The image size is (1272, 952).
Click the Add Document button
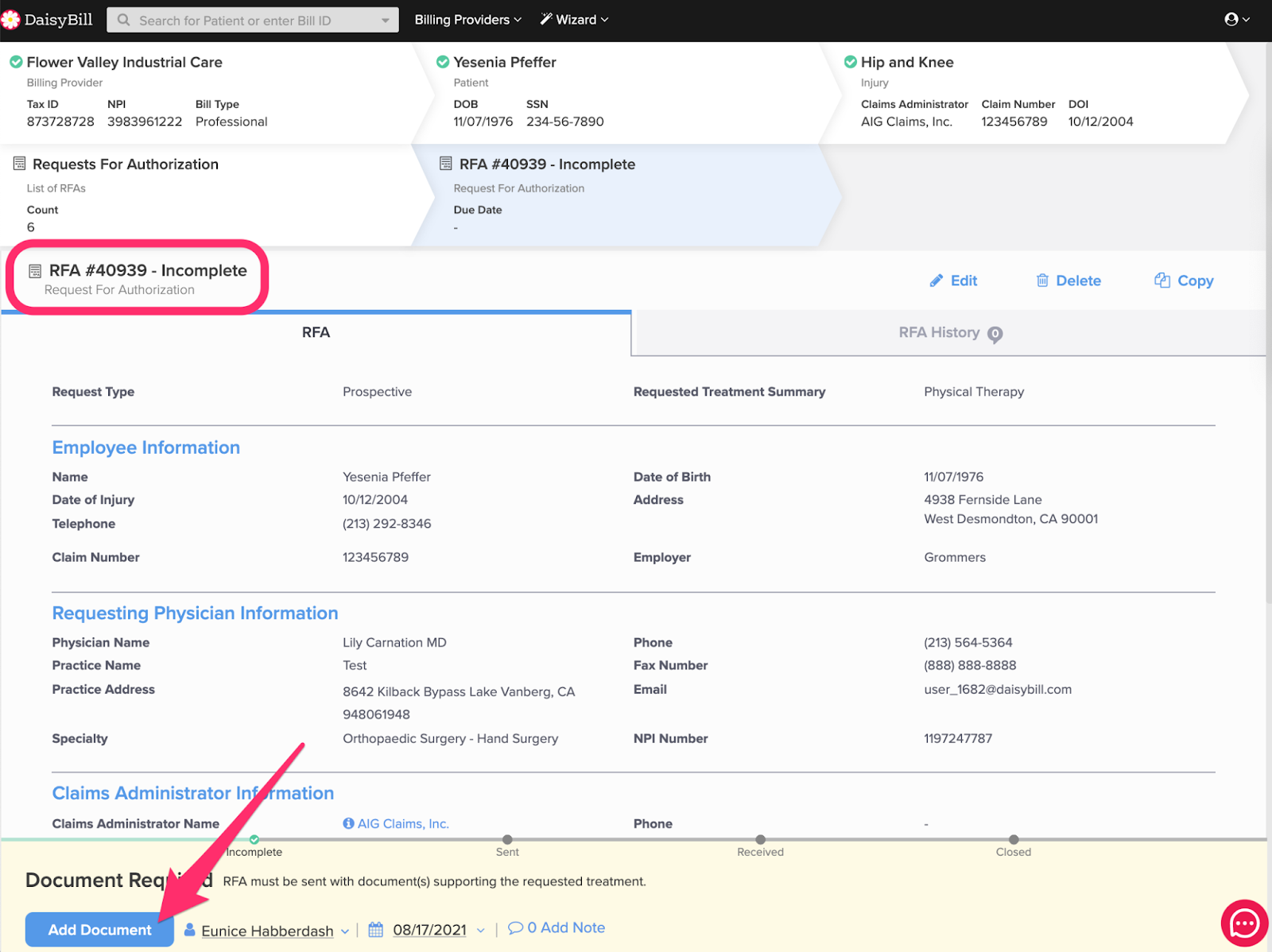click(x=99, y=930)
